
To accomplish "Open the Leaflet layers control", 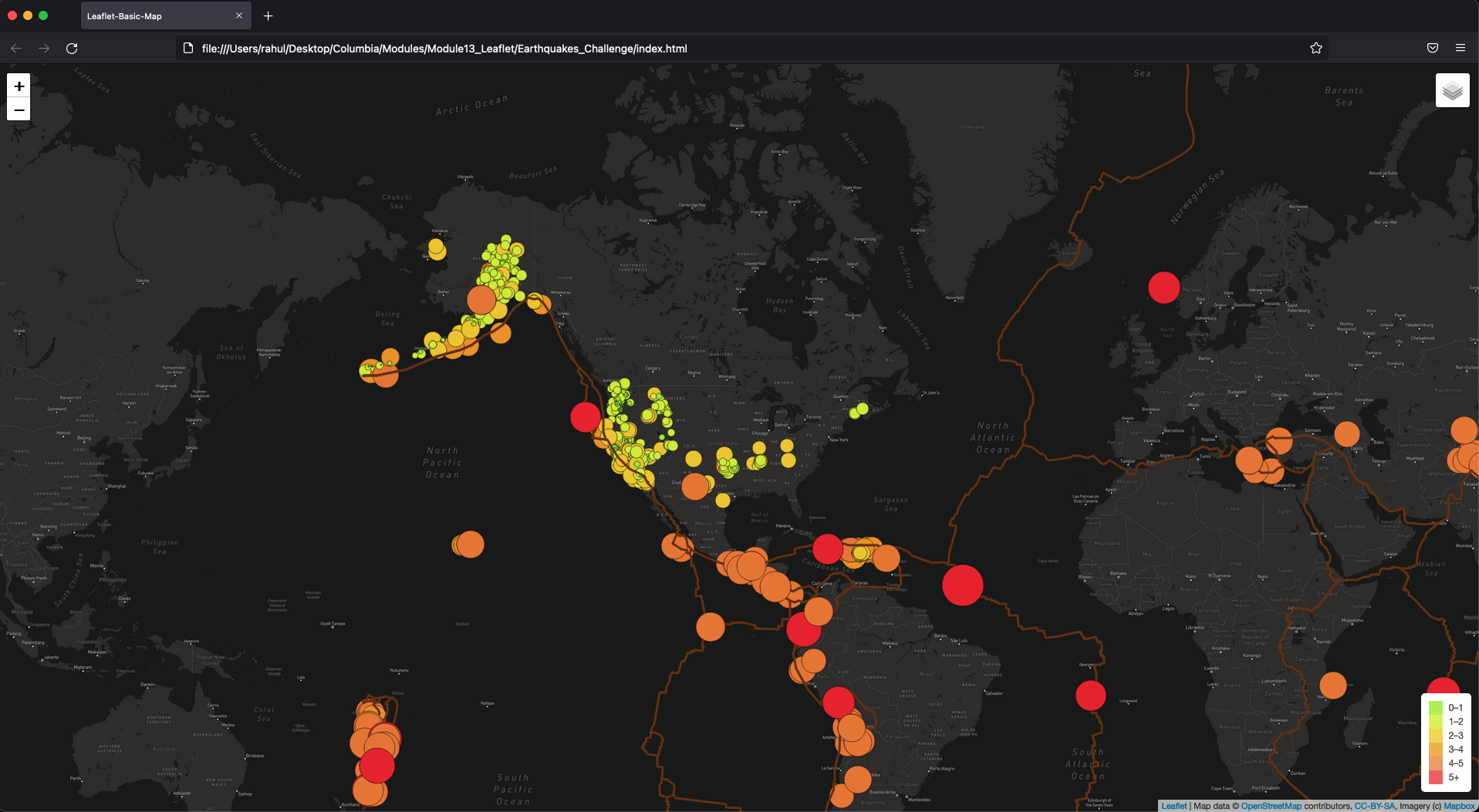I will coord(1452,90).
